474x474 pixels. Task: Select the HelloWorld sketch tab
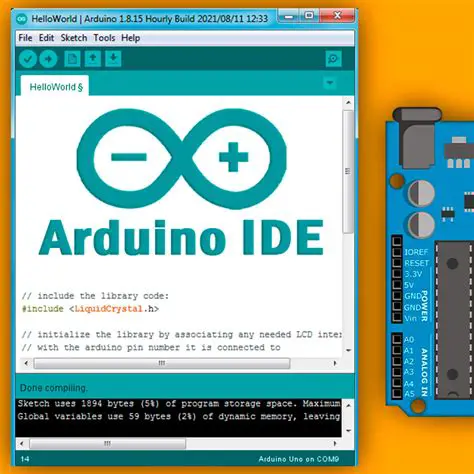pos(55,86)
